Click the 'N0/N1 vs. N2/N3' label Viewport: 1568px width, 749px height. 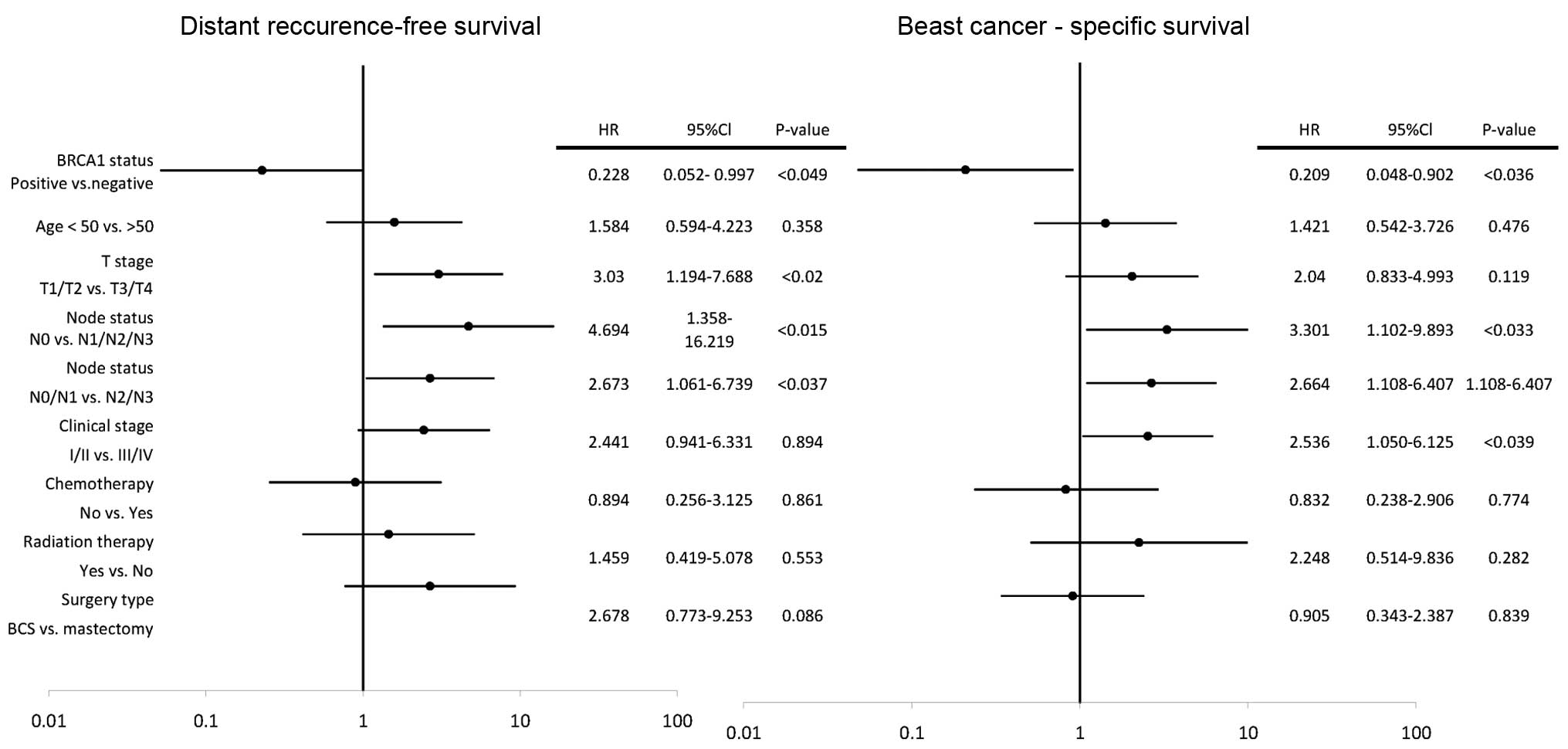coord(91,397)
